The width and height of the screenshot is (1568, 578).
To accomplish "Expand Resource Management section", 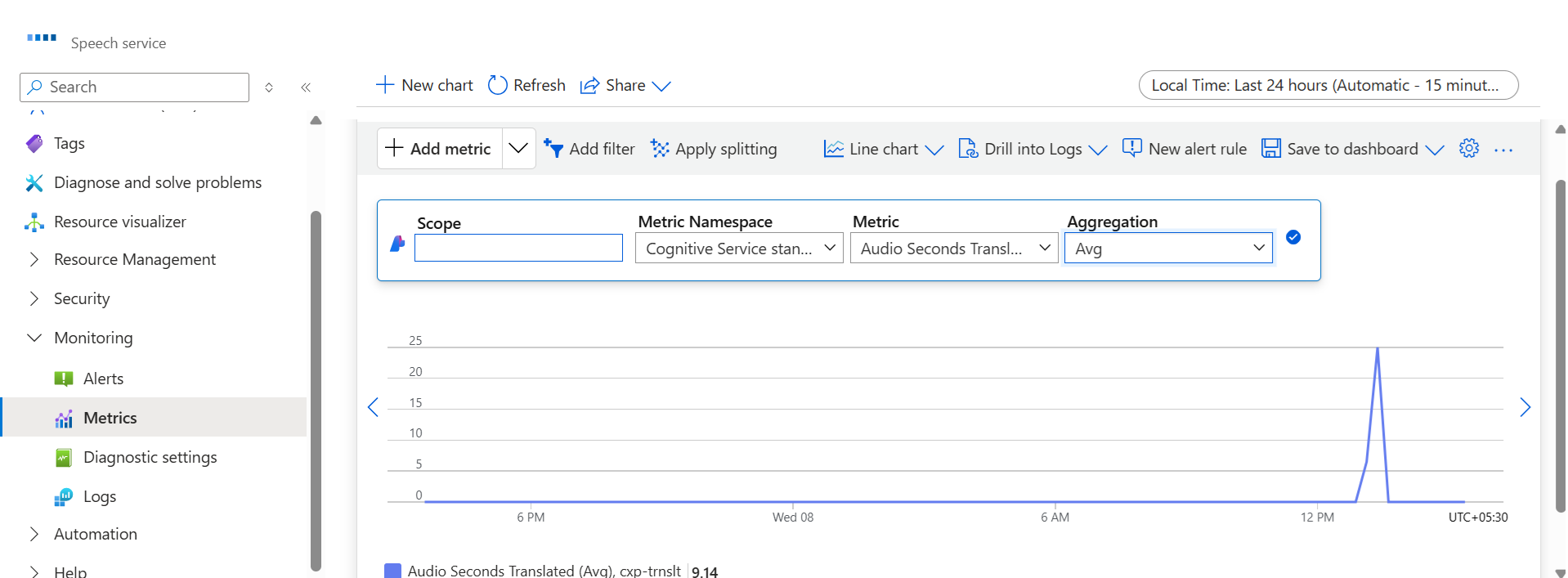I will [x=34, y=259].
